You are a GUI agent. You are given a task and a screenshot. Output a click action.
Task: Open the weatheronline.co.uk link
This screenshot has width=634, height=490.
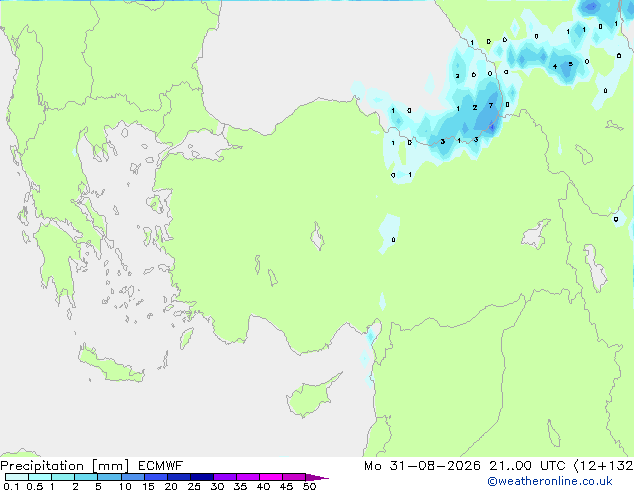(x=550, y=481)
